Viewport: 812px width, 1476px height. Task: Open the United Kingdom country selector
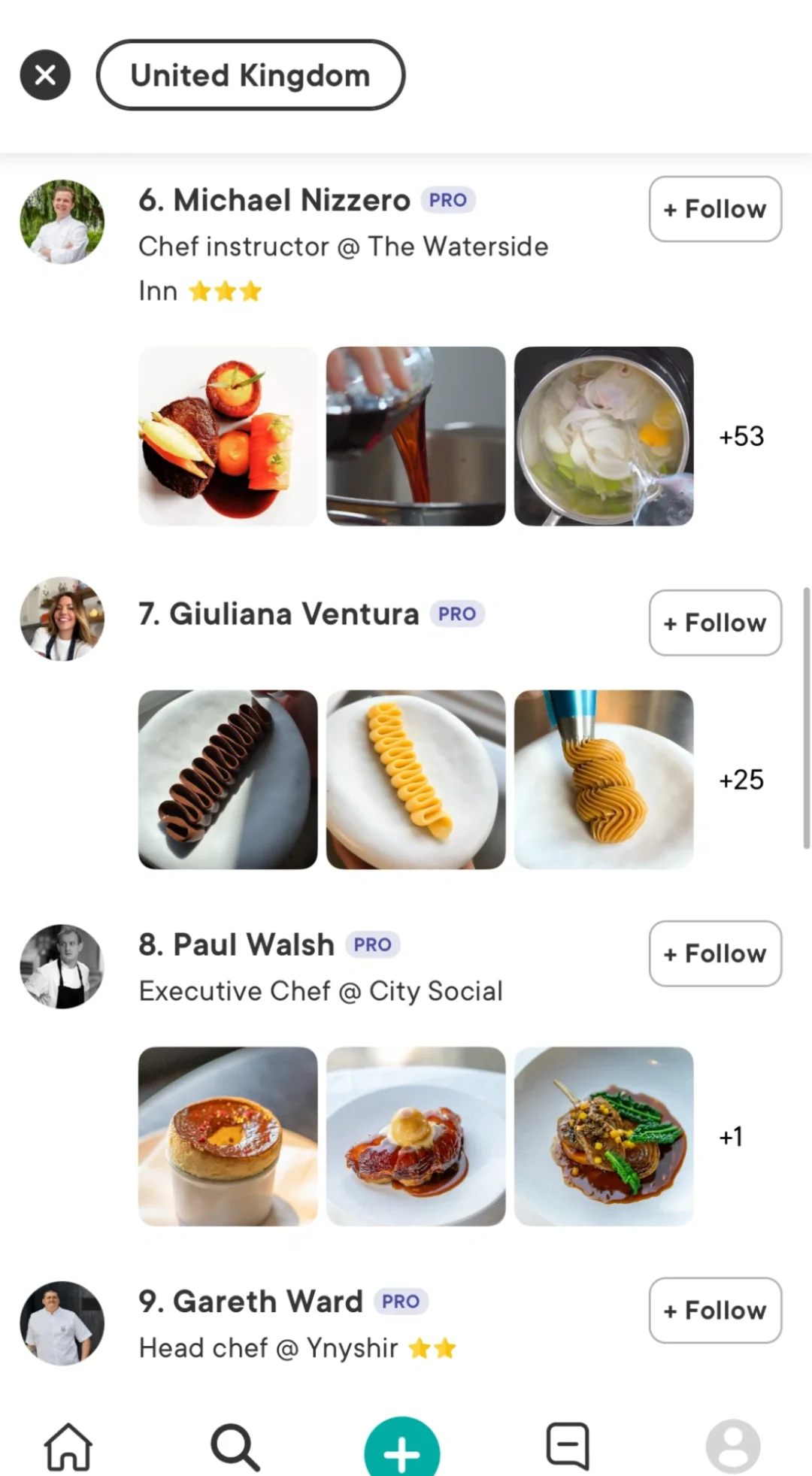coord(250,75)
